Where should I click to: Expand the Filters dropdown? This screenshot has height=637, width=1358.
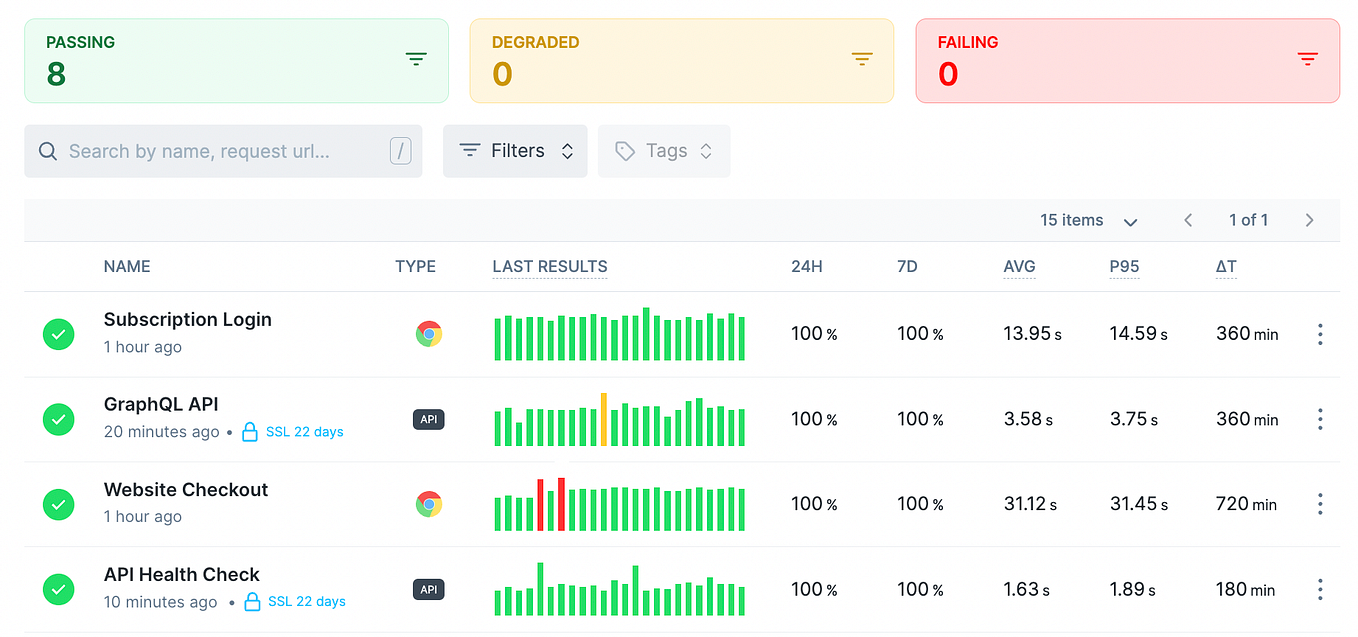515,151
